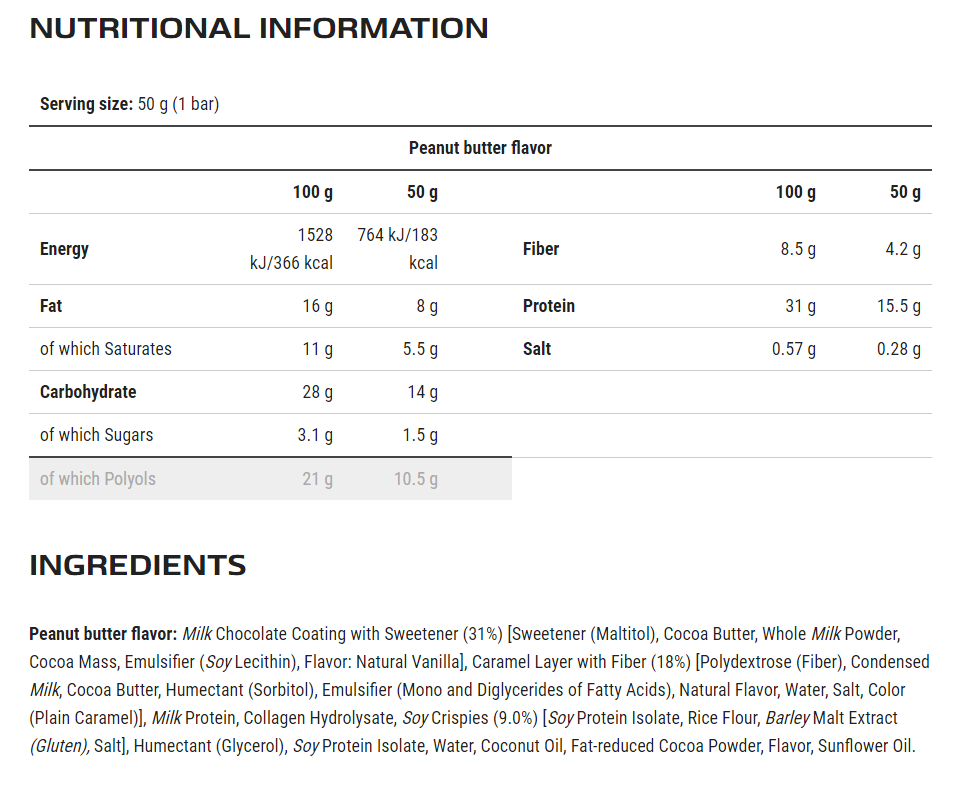
Task: Select the Energy row label
Action: [x=64, y=249]
